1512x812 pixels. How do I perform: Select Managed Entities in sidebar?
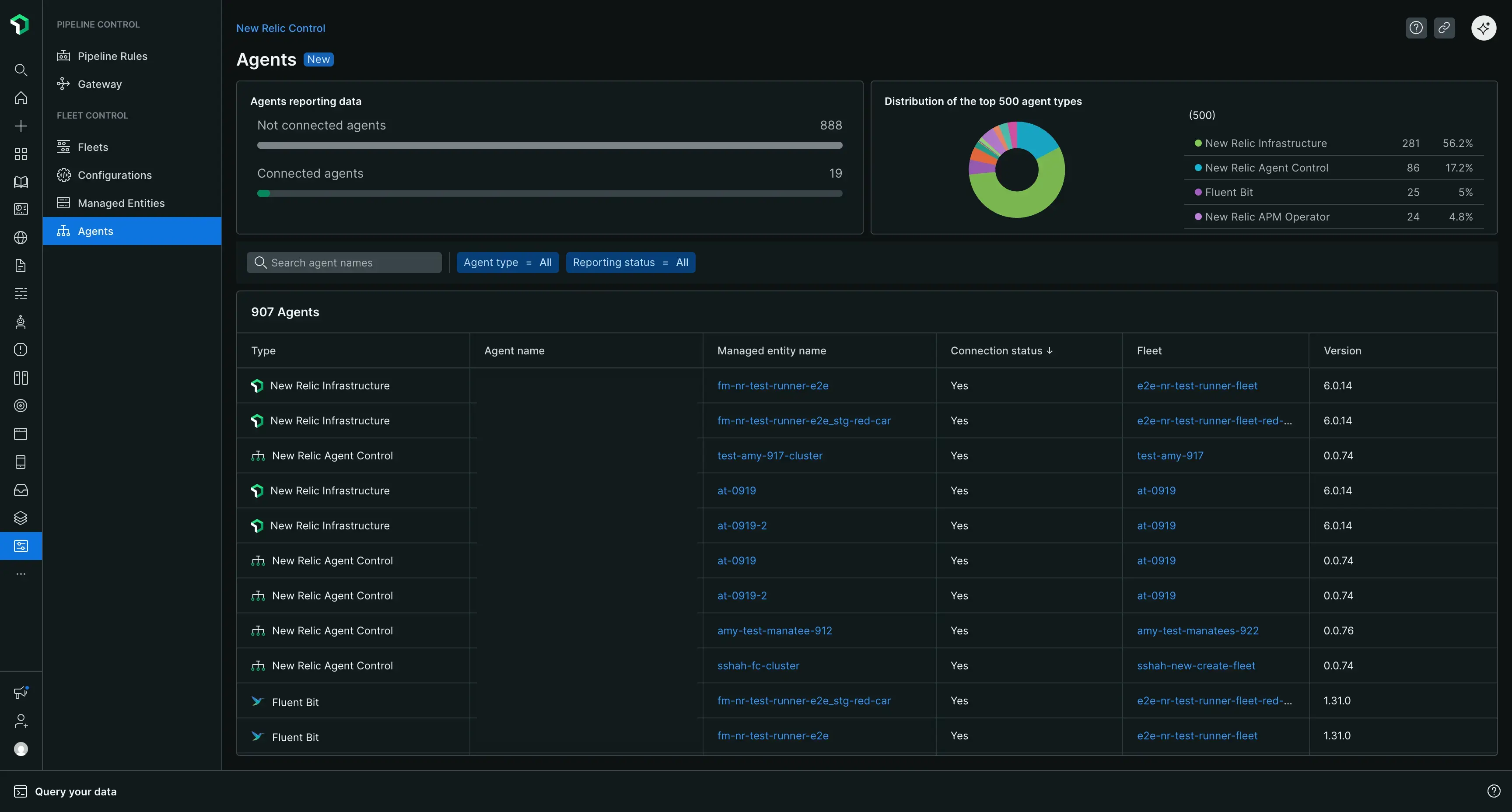coord(121,203)
